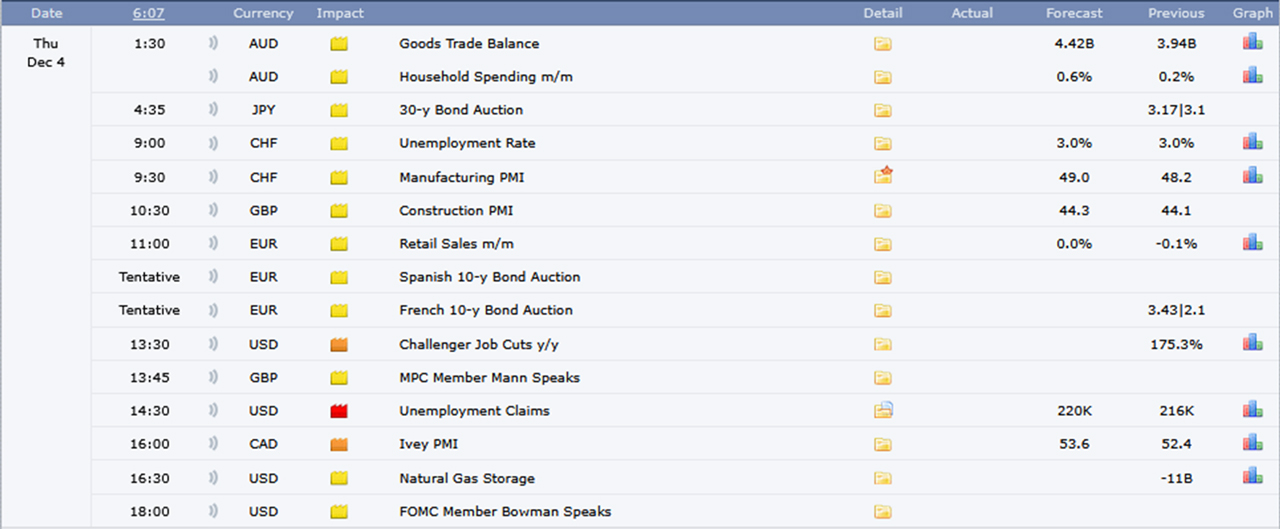Open the MPC Member Mann Speaks event

coord(489,378)
